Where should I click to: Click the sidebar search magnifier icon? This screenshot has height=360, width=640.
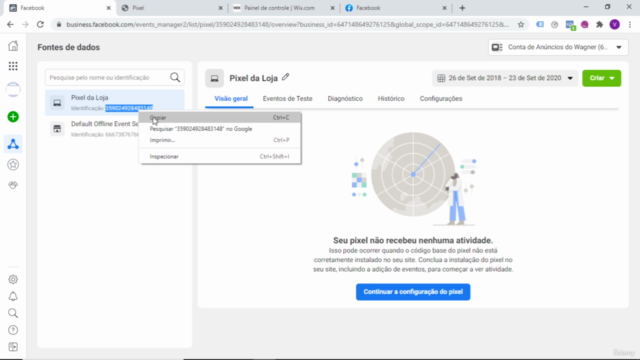point(13,313)
